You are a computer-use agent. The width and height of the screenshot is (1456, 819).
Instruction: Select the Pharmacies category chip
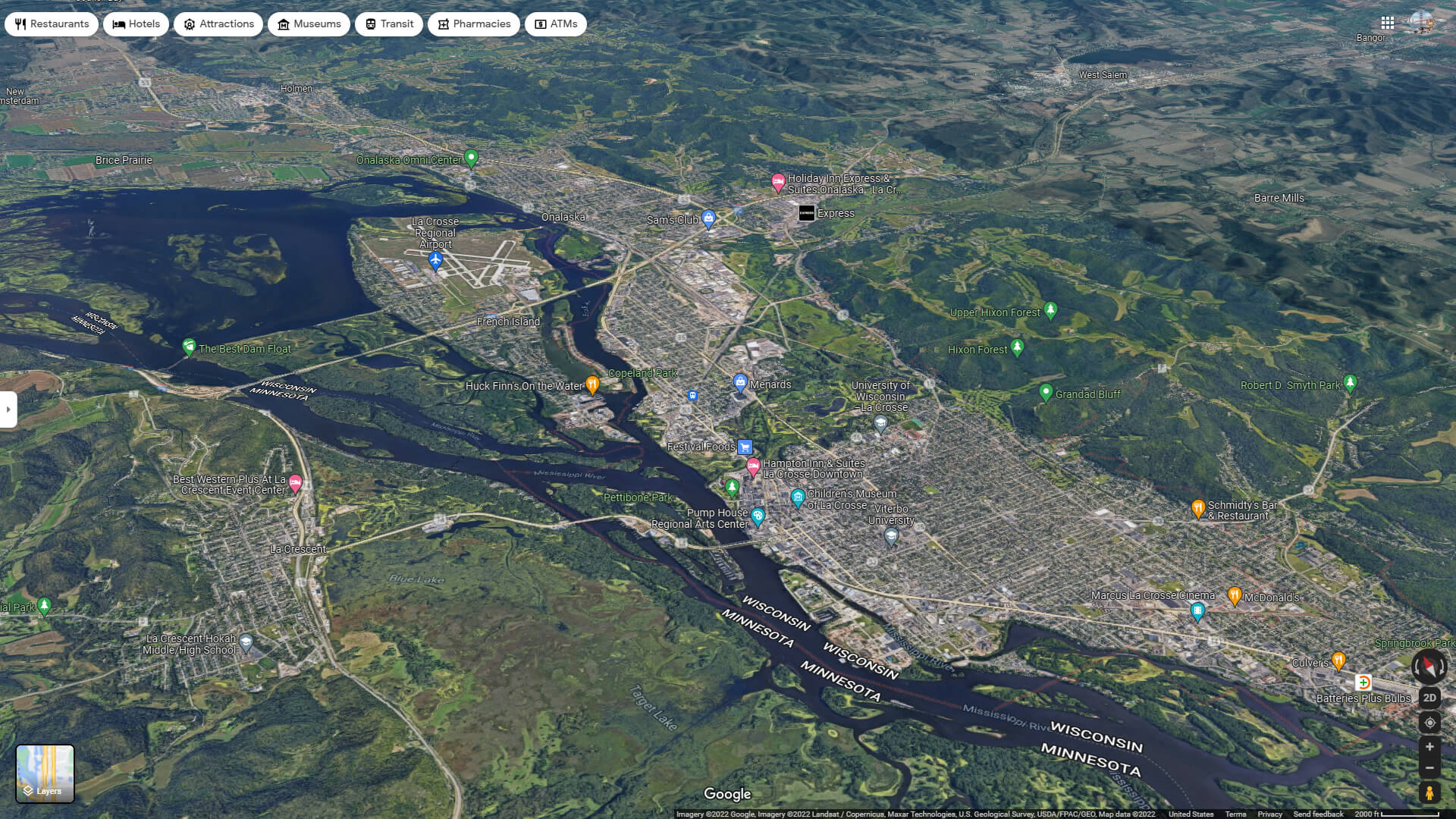(x=473, y=24)
